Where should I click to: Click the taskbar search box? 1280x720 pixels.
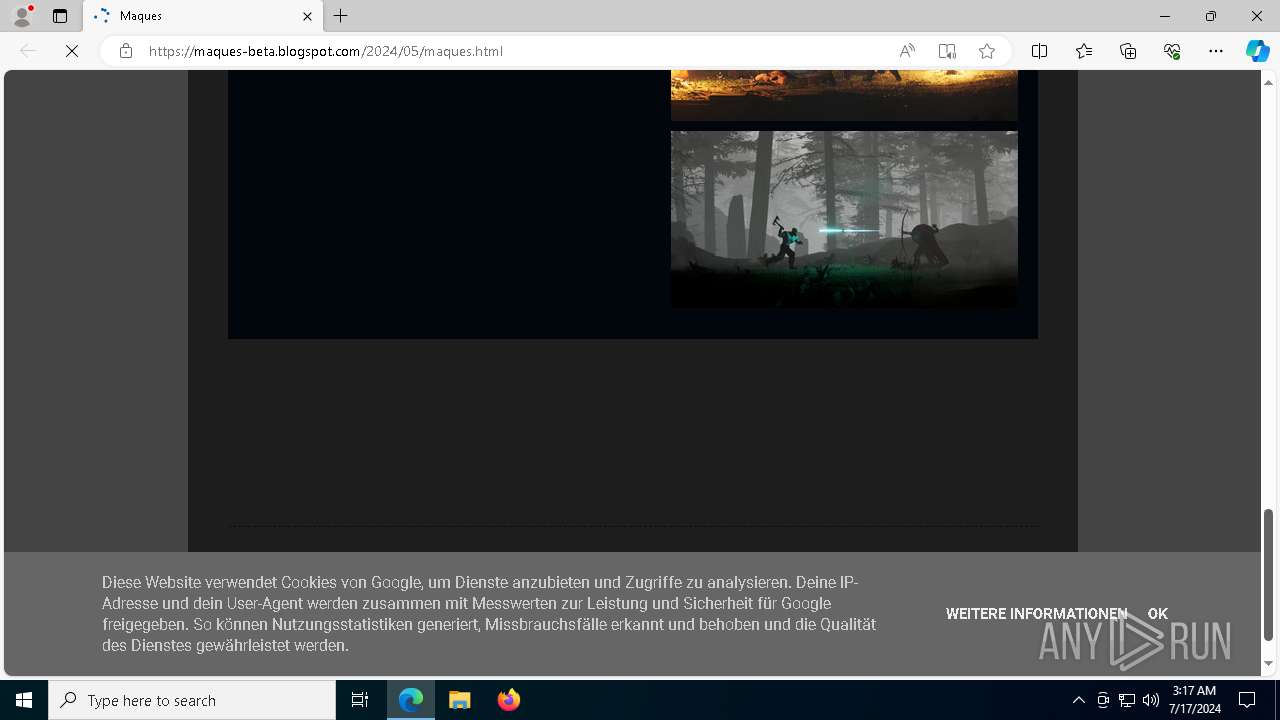tap(192, 700)
